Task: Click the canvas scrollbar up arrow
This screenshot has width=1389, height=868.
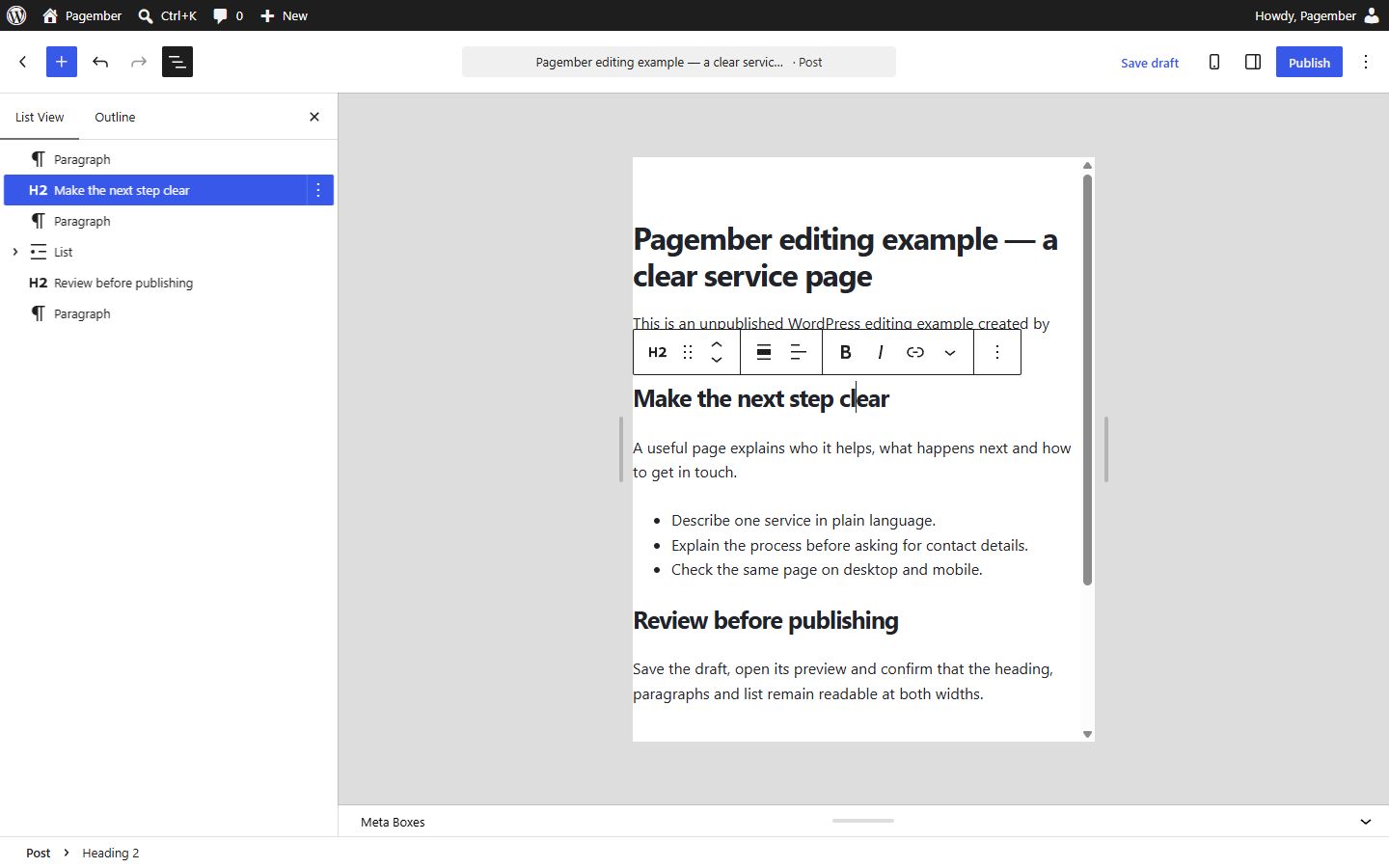Action: pos(1087,166)
